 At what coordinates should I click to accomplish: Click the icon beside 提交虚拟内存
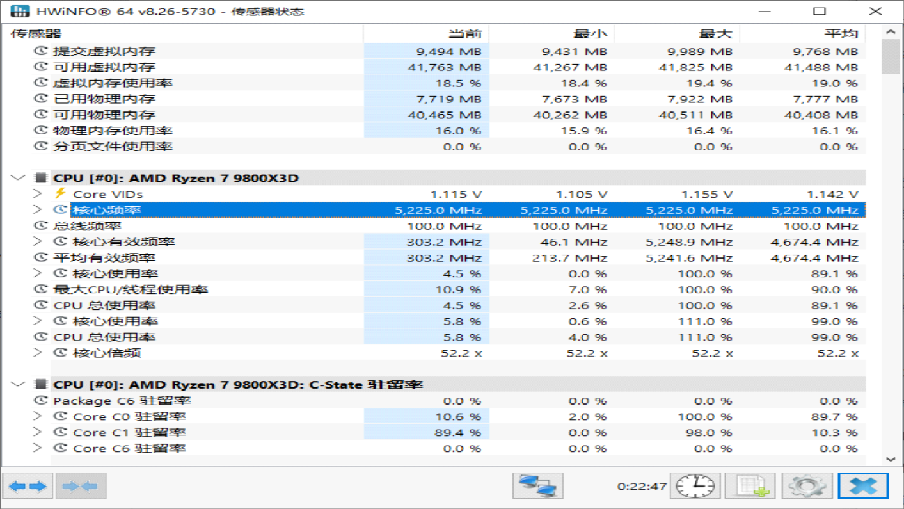(x=40, y=51)
